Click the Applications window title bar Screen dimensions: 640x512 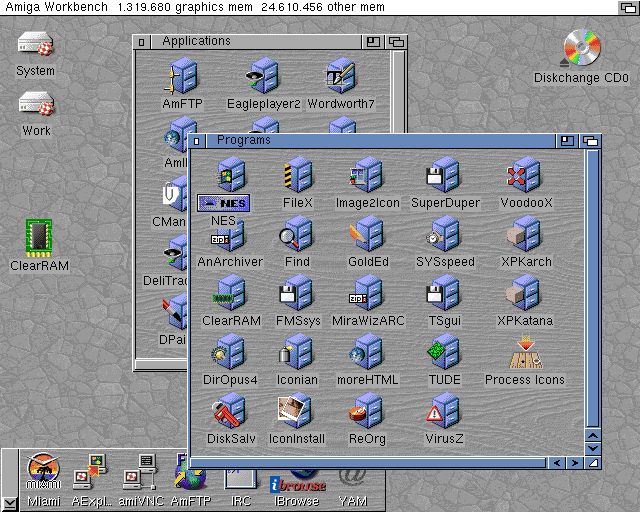pos(256,42)
